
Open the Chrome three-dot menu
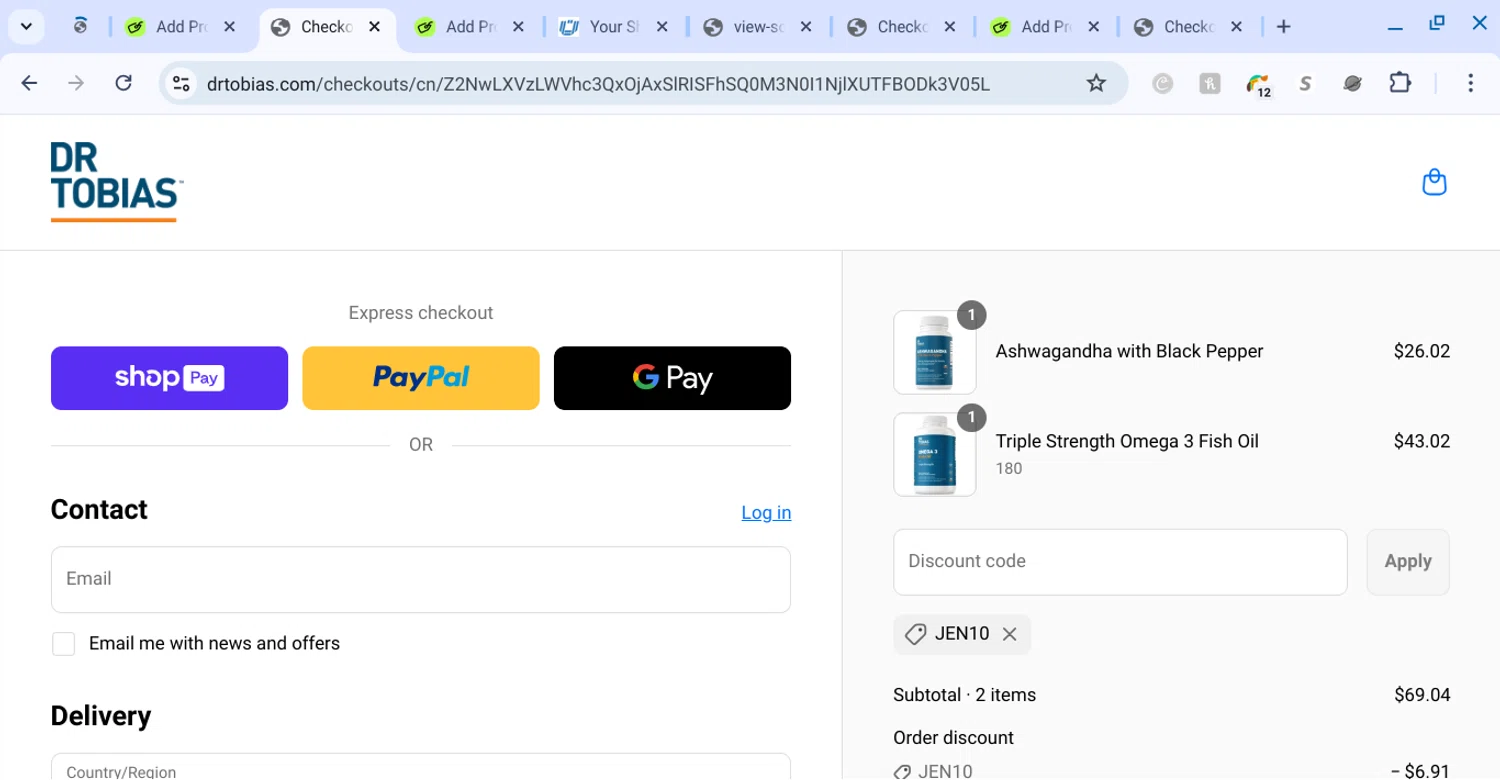pyautogui.click(x=1470, y=83)
